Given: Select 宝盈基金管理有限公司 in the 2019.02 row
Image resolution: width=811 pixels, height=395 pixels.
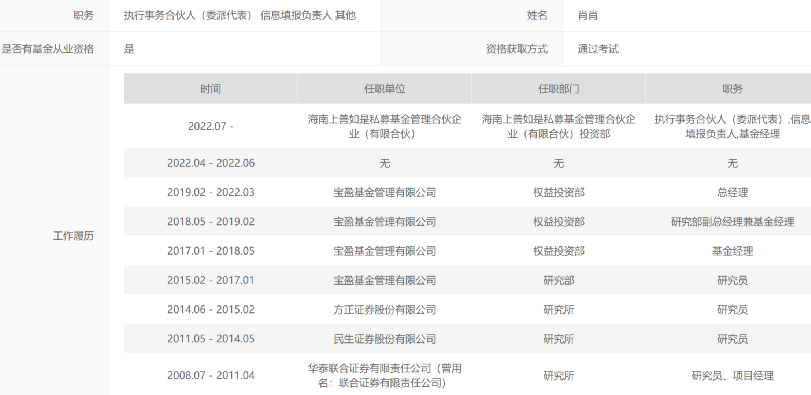Looking at the screenshot, I should 384,192.
